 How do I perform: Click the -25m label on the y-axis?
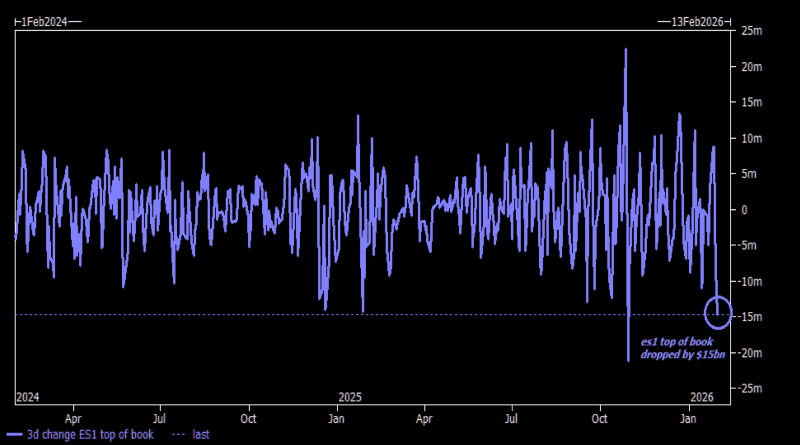pyautogui.click(x=752, y=388)
